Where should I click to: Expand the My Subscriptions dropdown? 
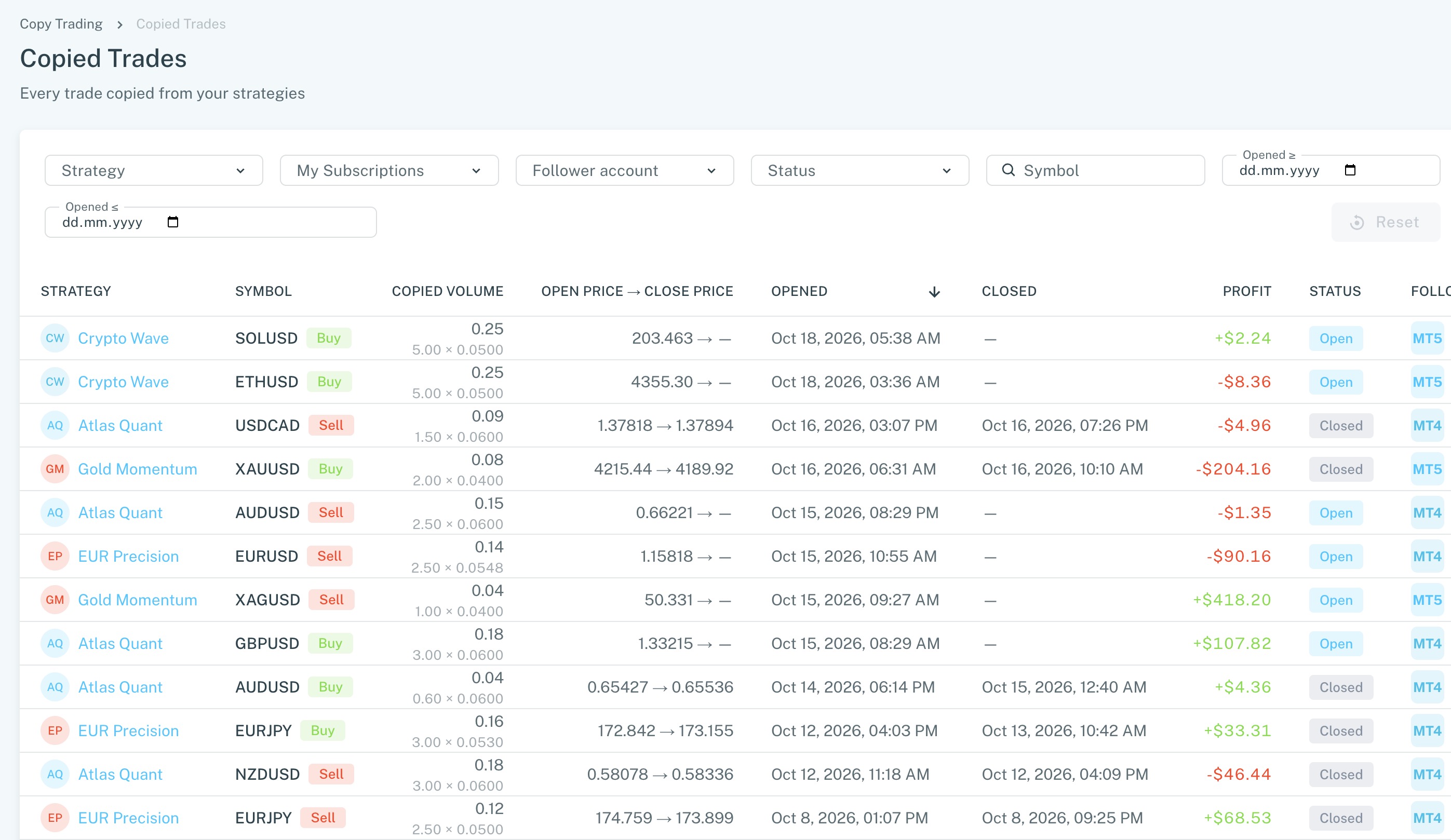click(389, 170)
